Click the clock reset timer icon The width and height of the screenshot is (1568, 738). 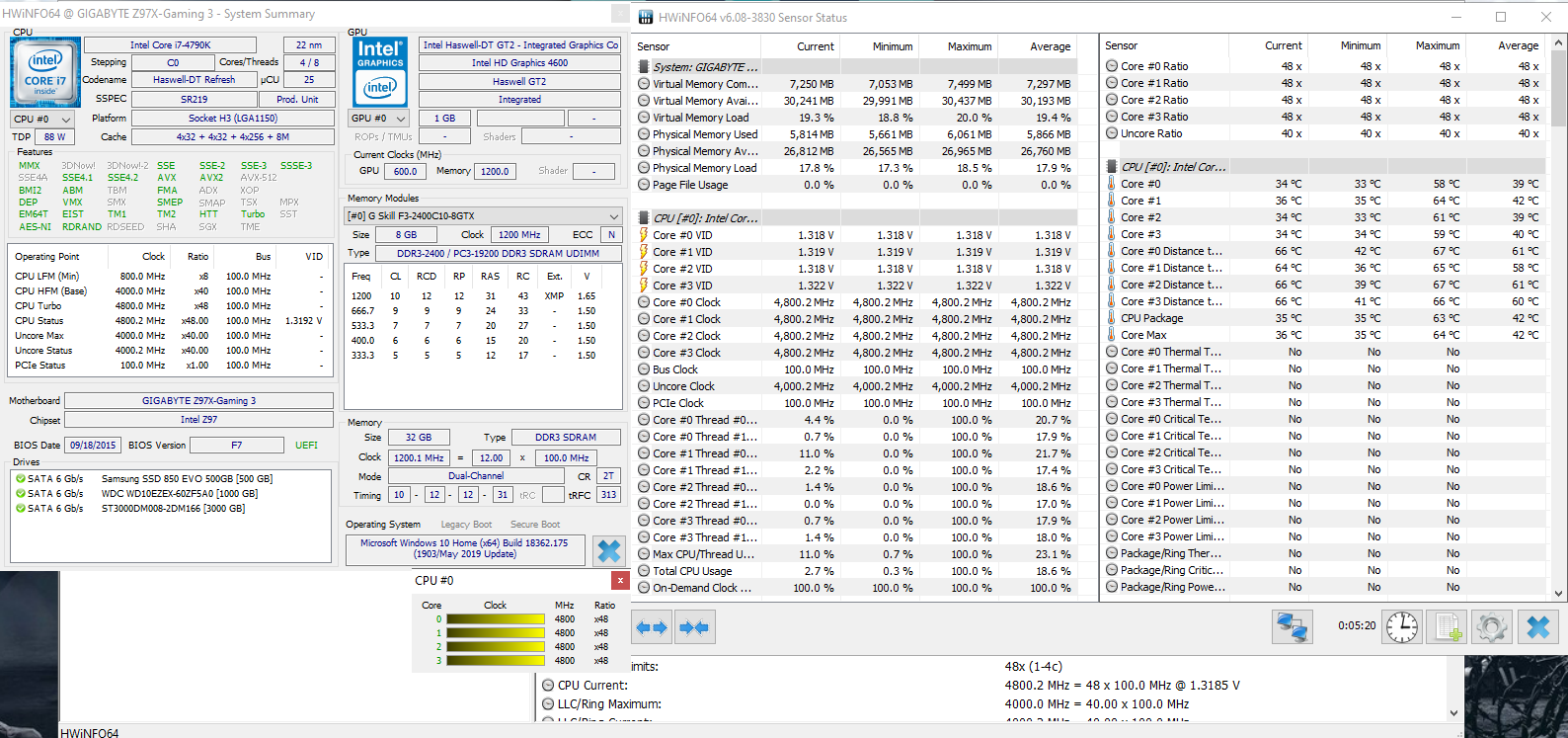[x=1401, y=626]
